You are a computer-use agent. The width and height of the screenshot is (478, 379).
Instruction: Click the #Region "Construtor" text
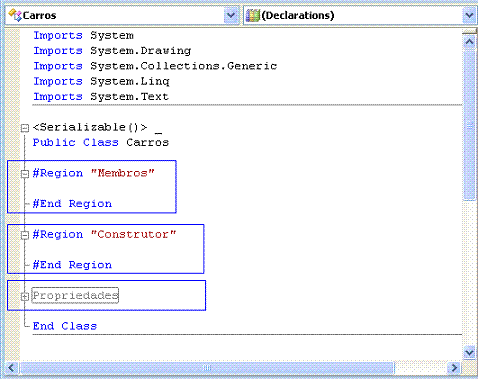pos(104,234)
